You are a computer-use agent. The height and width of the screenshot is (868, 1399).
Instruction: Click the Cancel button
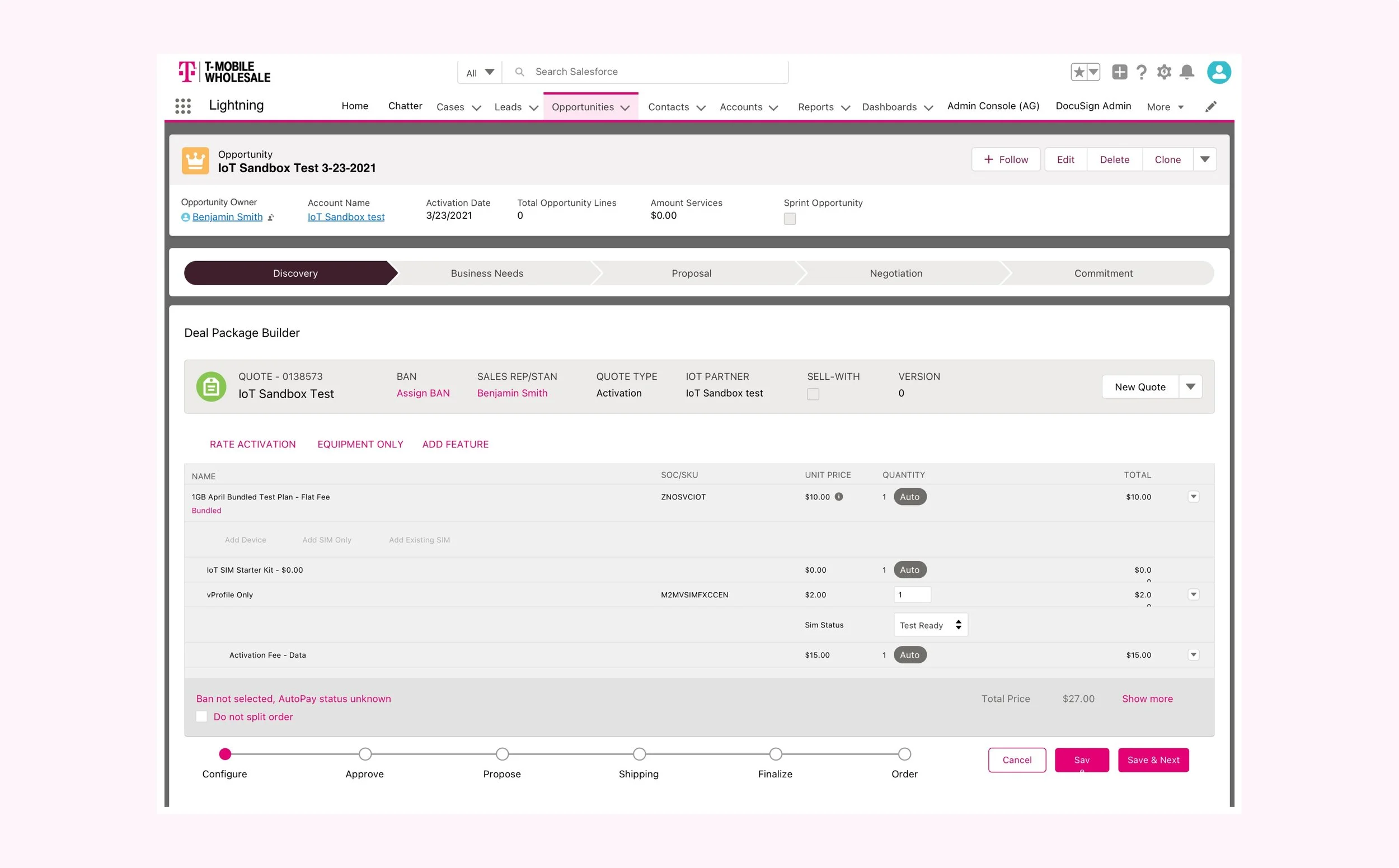(1017, 759)
